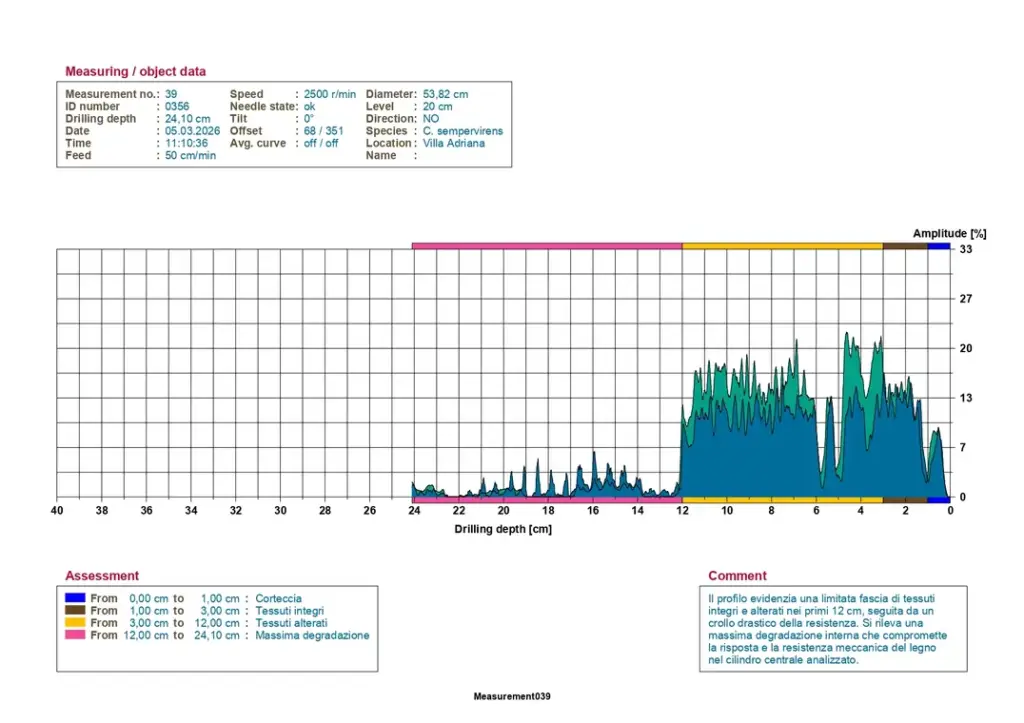The image size is (1024, 723).
Task: Click the Measurement039 footer label
Action: pos(512,696)
